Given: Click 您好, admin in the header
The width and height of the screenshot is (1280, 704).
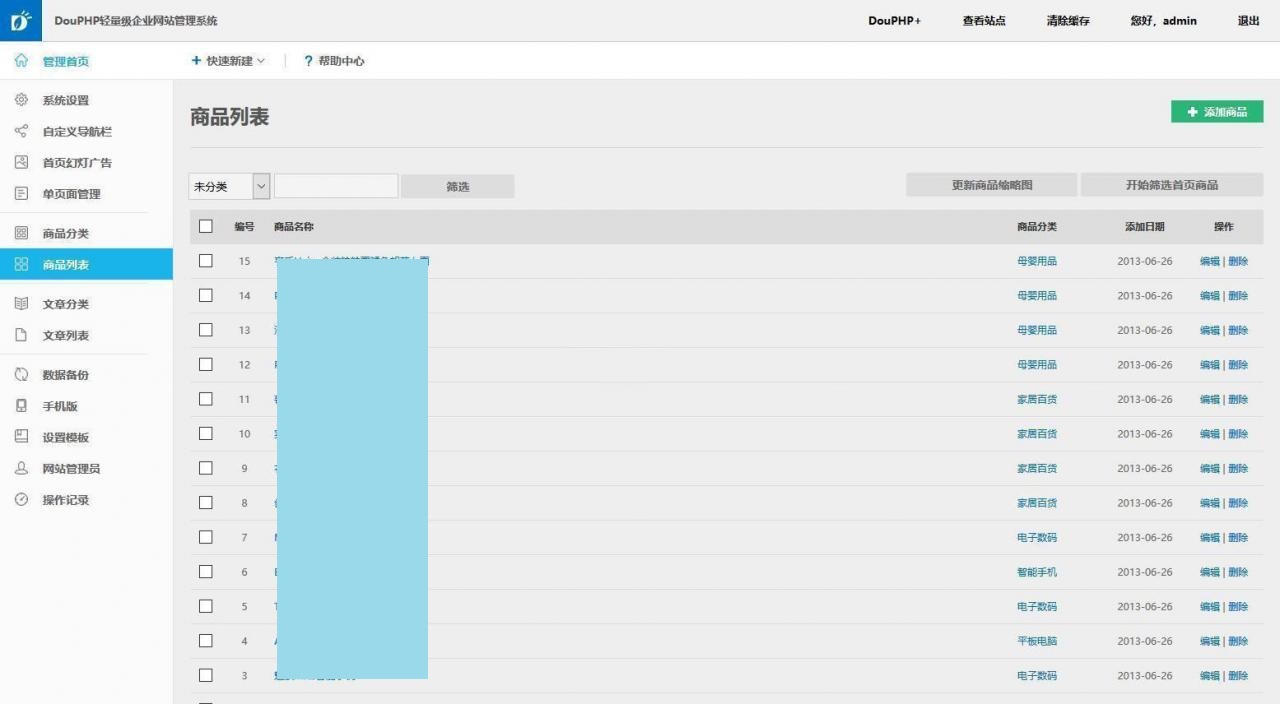Looking at the screenshot, I should 1163,20.
